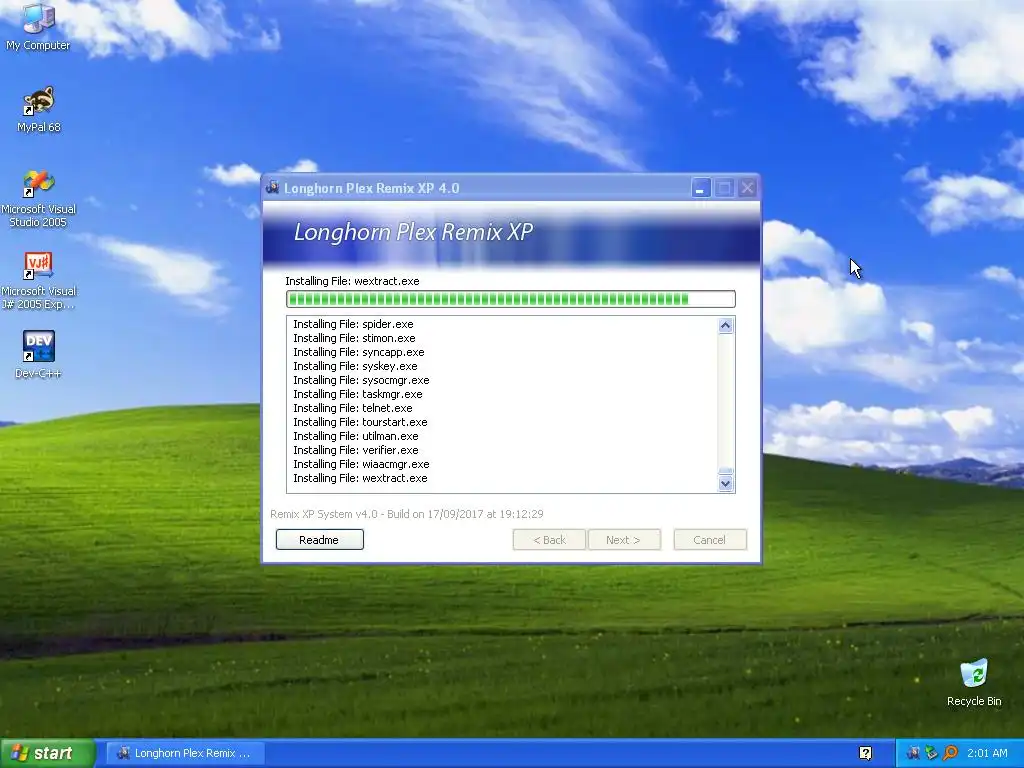This screenshot has width=1024, height=768.
Task: Select log line stimon.exe
Action: 354,338
